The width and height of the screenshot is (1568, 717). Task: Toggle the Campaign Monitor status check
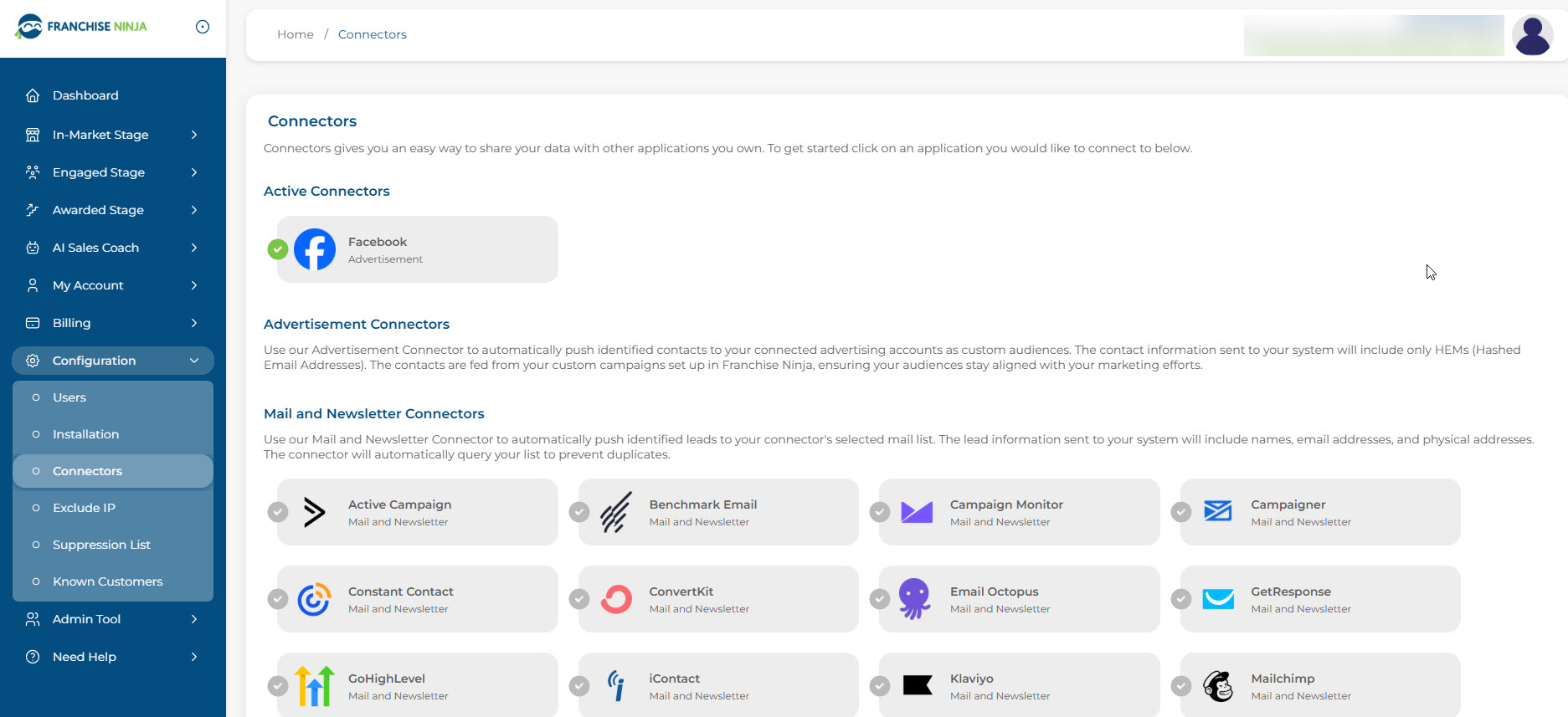point(880,512)
